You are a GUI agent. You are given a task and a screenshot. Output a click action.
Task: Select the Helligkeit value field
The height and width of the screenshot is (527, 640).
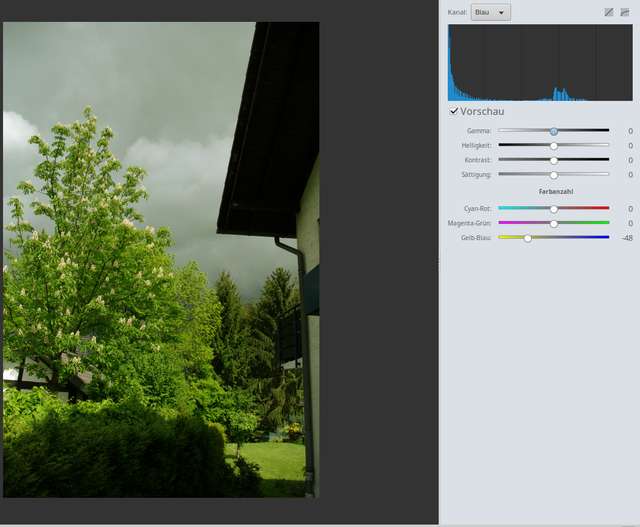627,145
